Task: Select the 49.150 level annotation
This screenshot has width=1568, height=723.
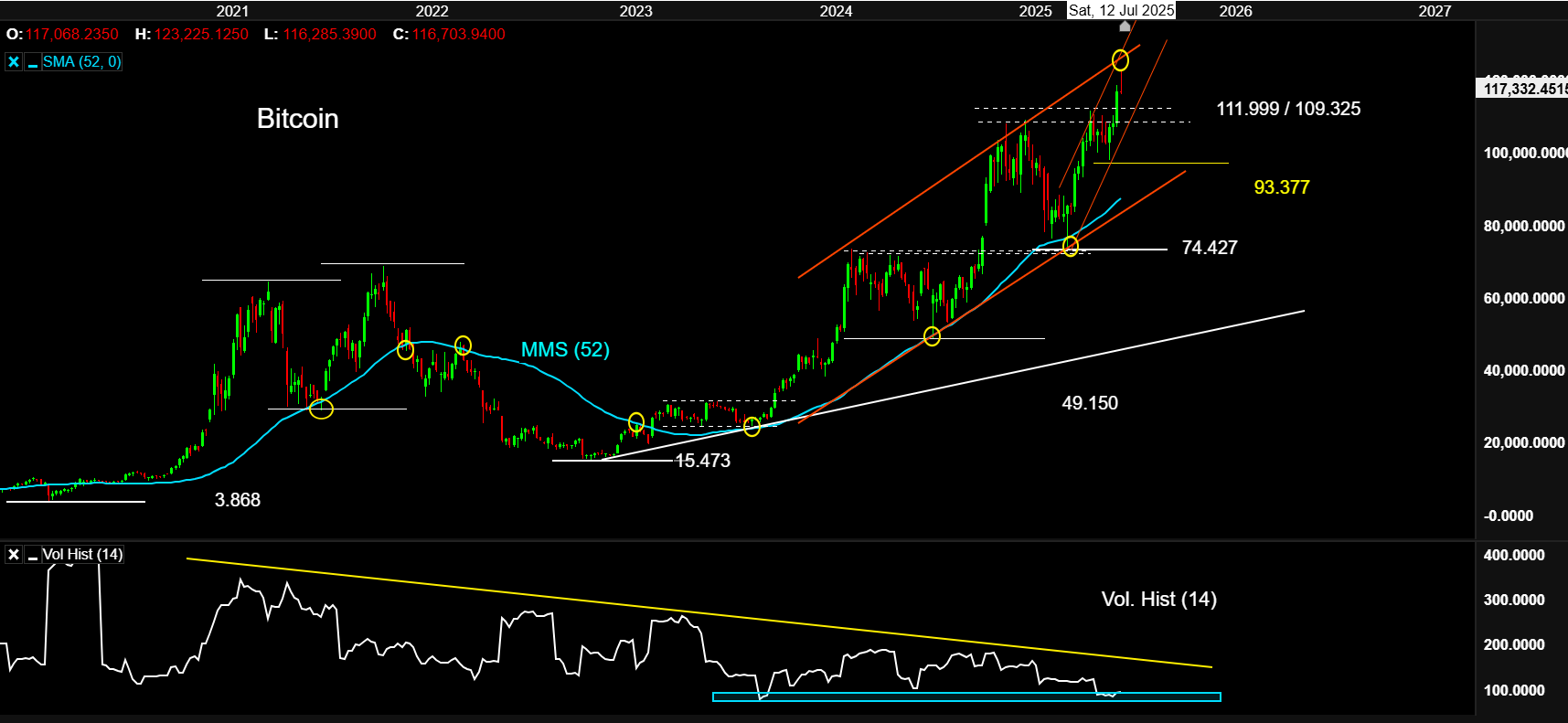Action: click(x=1090, y=403)
